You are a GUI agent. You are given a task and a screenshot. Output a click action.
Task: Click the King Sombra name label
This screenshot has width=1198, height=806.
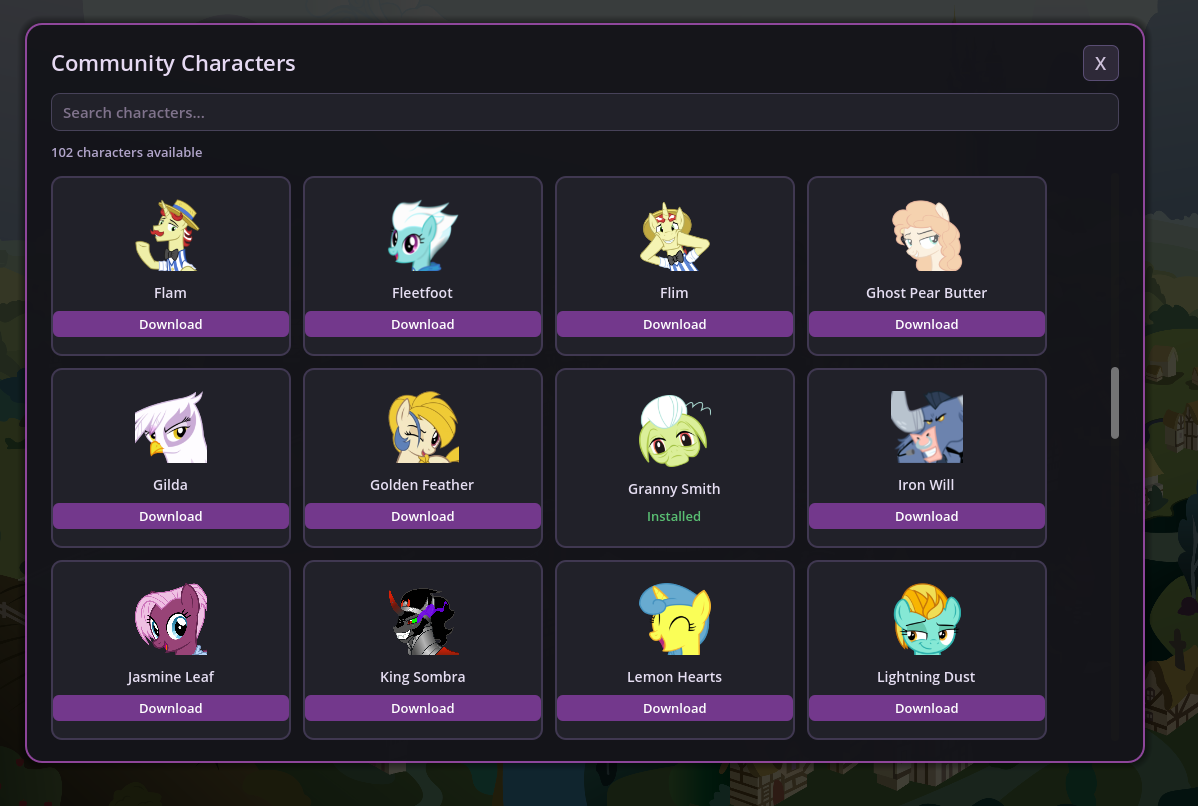point(423,676)
